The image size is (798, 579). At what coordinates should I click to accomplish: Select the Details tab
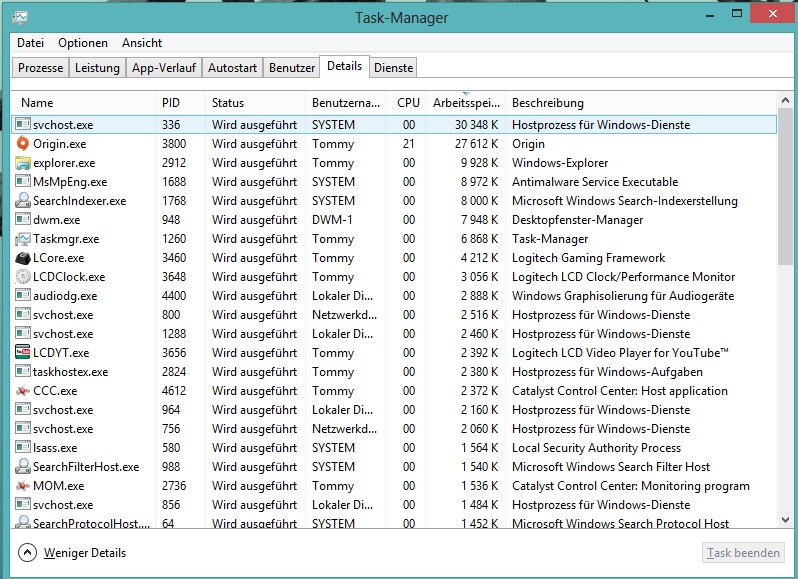(345, 66)
